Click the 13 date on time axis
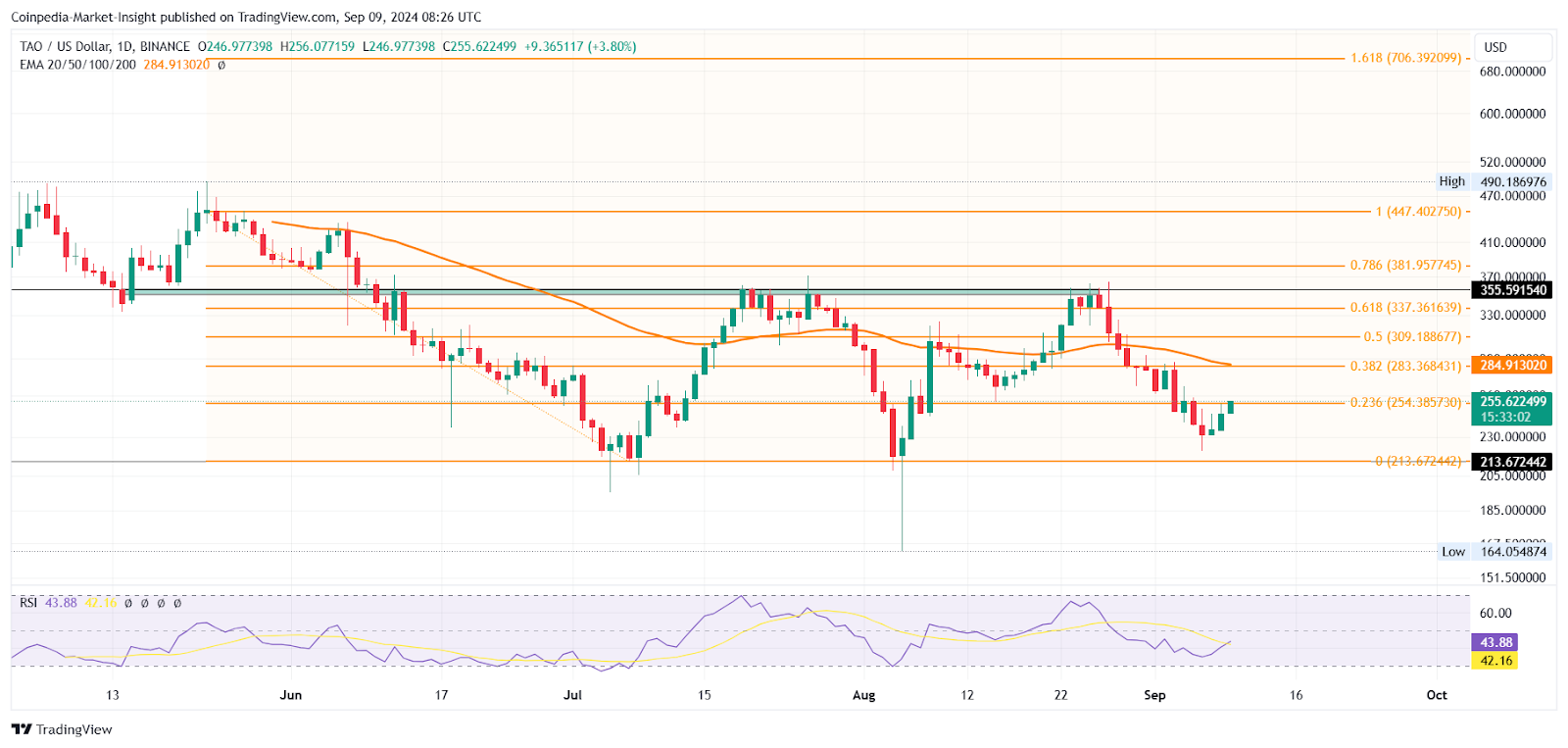 [113, 695]
